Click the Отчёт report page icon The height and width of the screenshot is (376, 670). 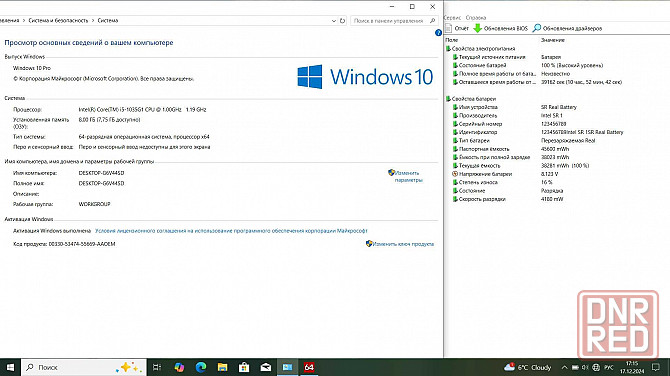[x=448, y=28]
